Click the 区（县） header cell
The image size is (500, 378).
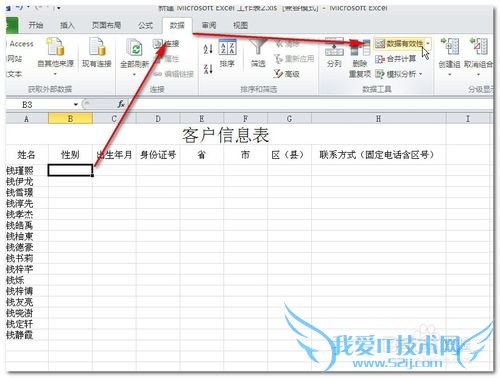point(288,155)
